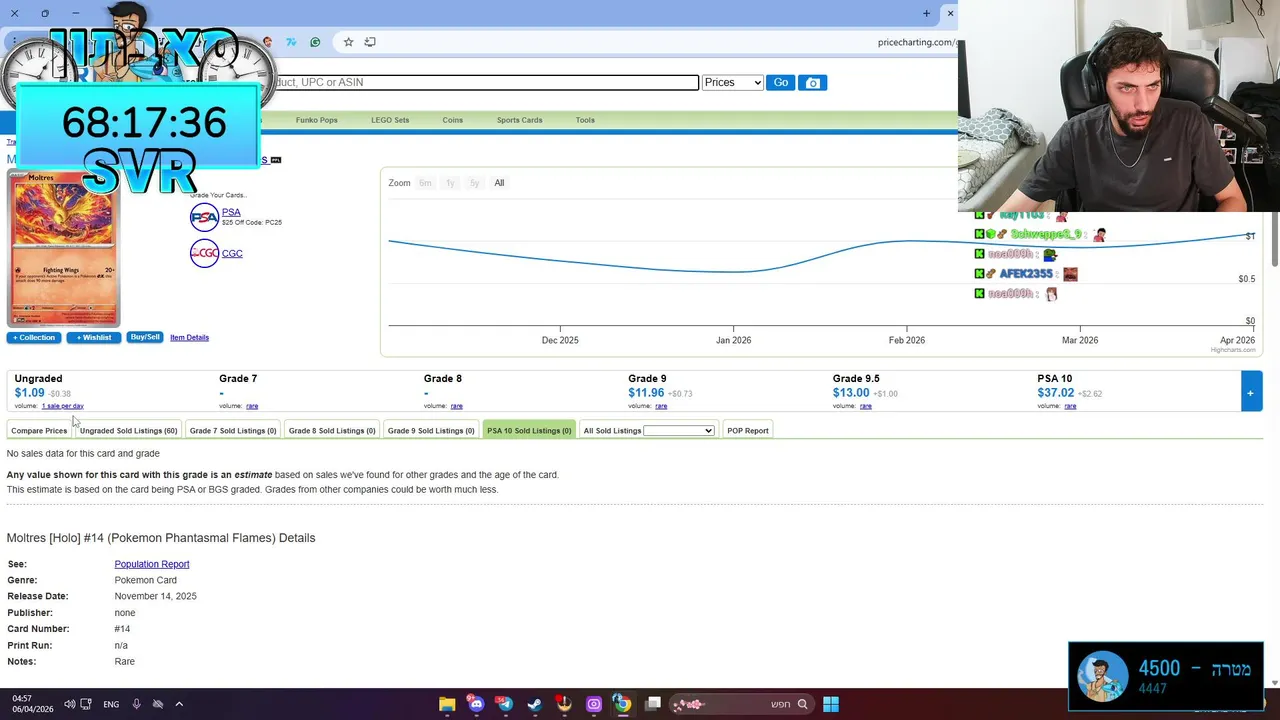Click the Grade 9.5 price $13.00

[x=851, y=393]
